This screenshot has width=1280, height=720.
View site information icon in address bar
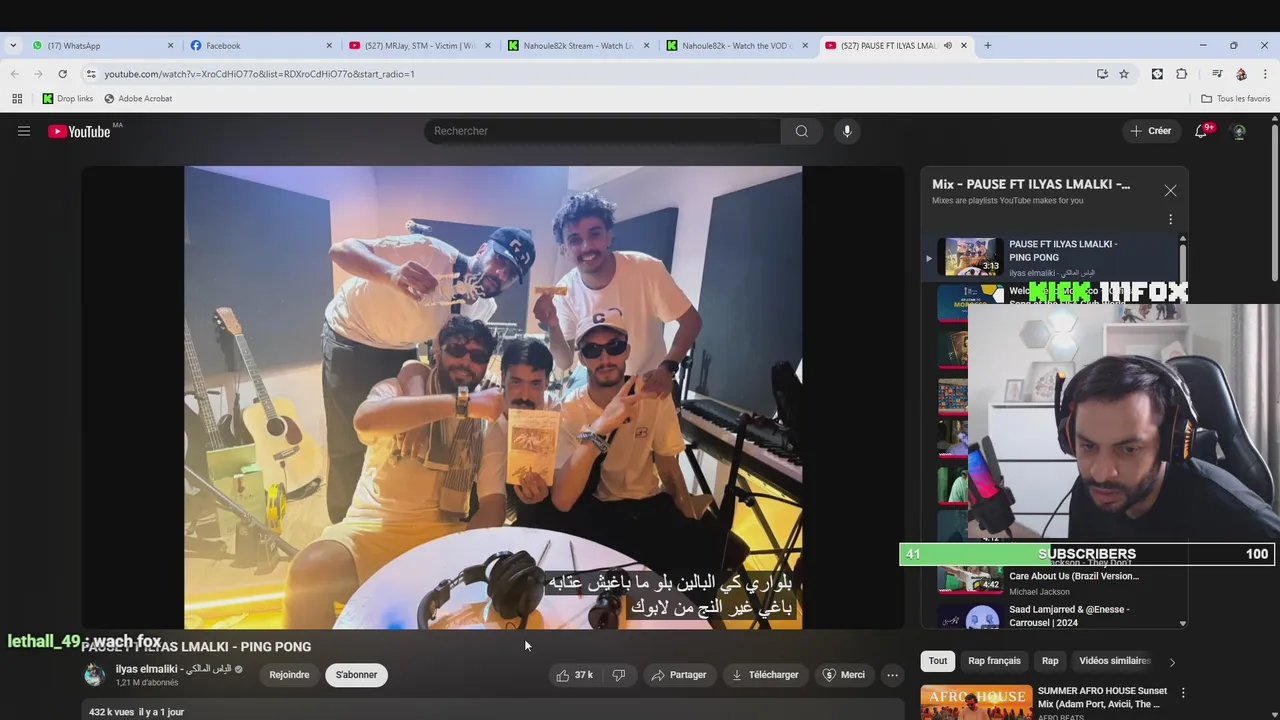(x=91, y=74)
